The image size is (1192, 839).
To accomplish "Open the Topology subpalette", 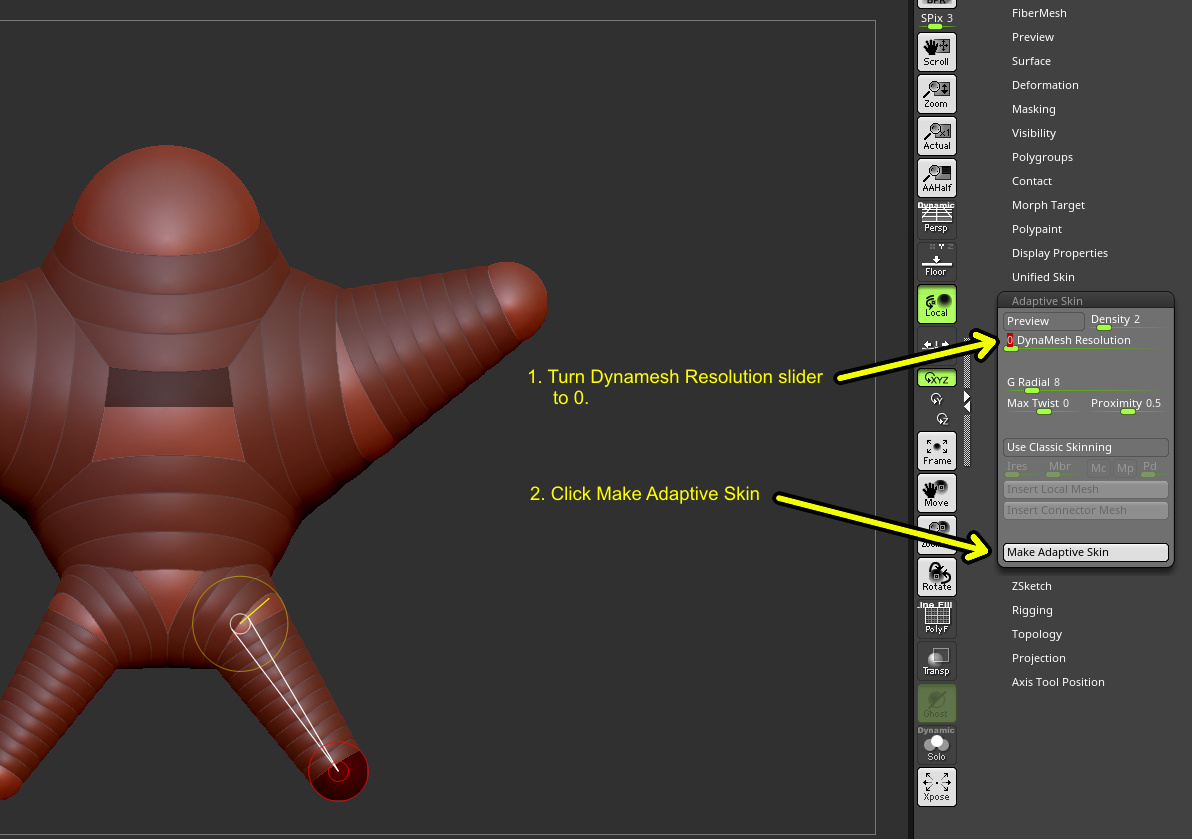I will click(x=1036, y=635).
